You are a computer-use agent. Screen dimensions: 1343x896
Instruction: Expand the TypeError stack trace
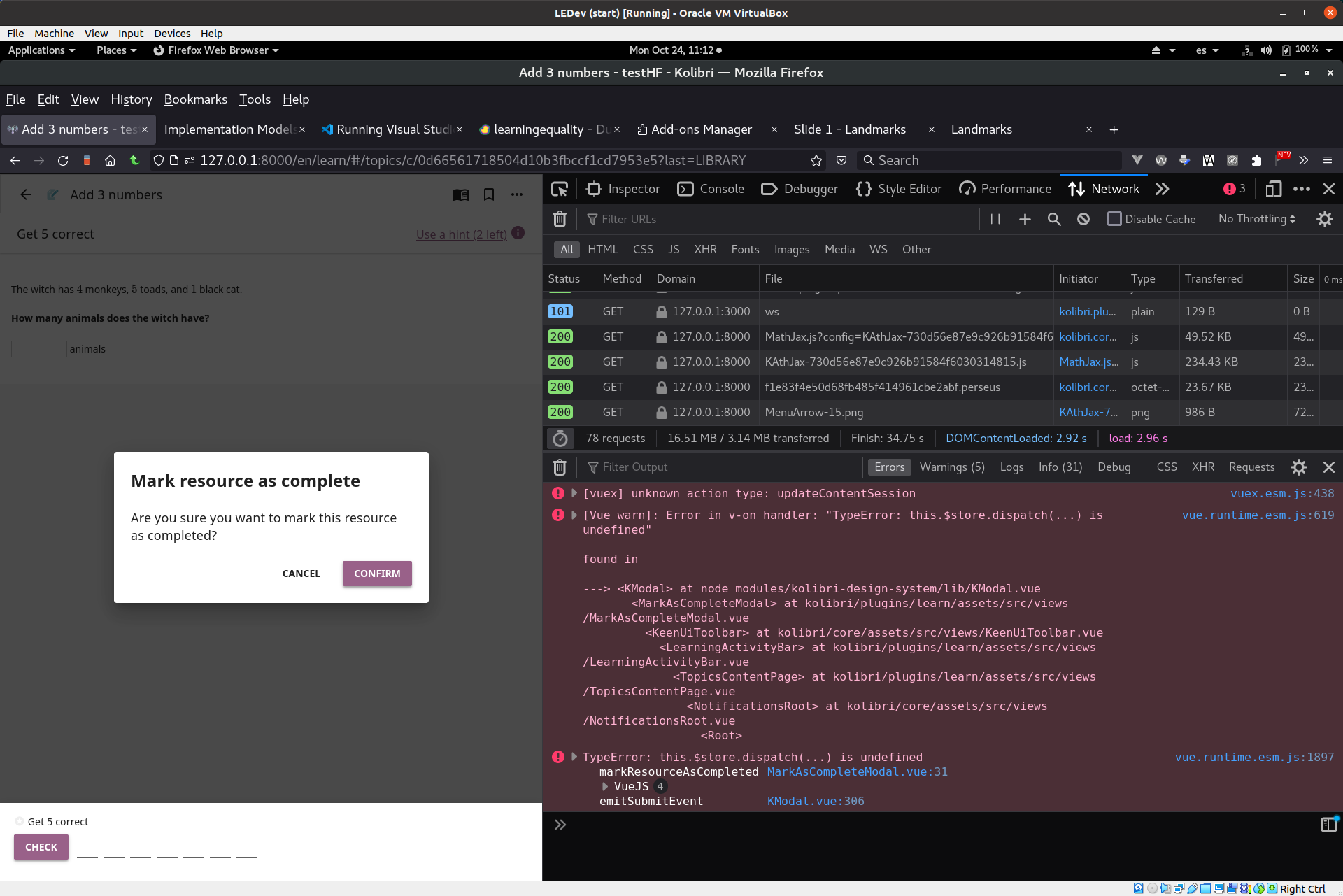(574, 757)
